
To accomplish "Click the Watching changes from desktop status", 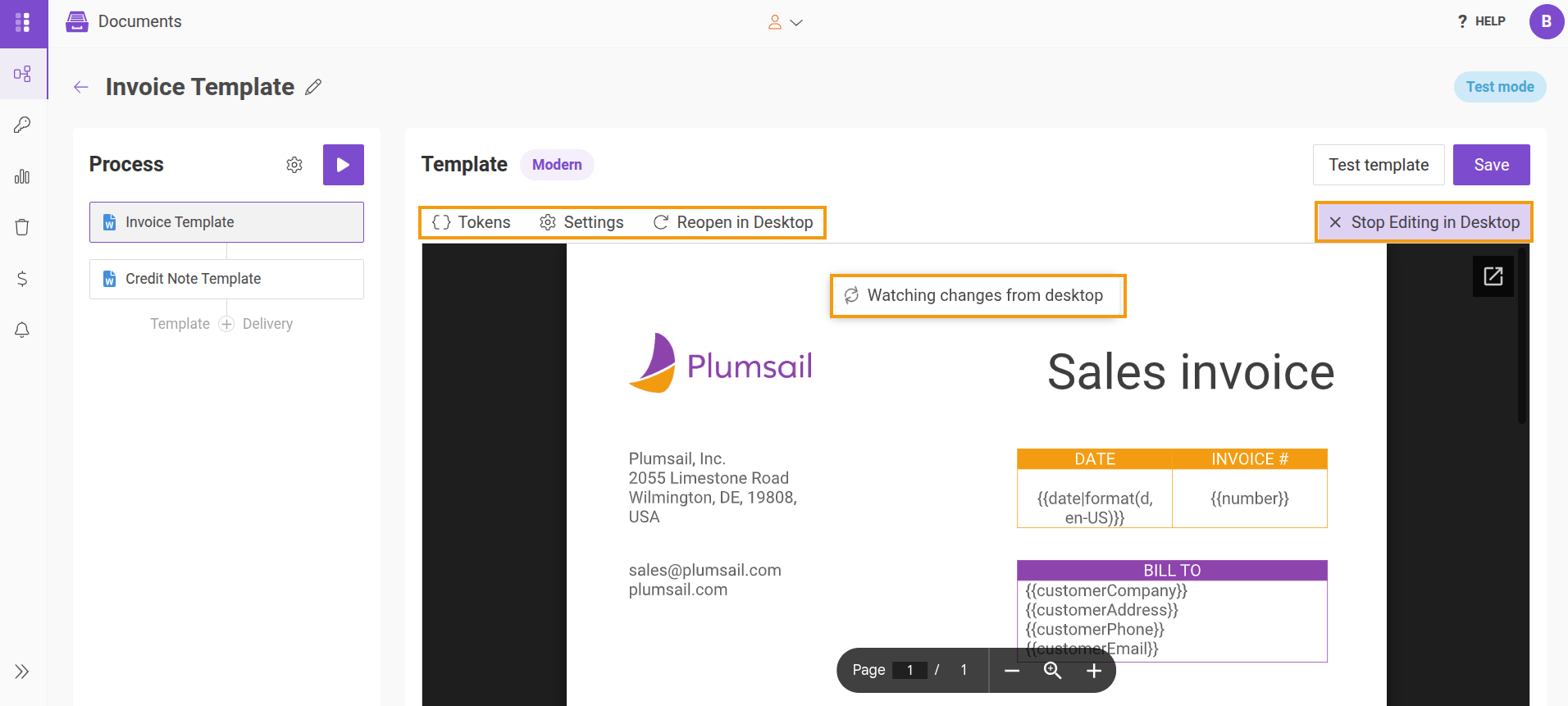I will [978, 295].
